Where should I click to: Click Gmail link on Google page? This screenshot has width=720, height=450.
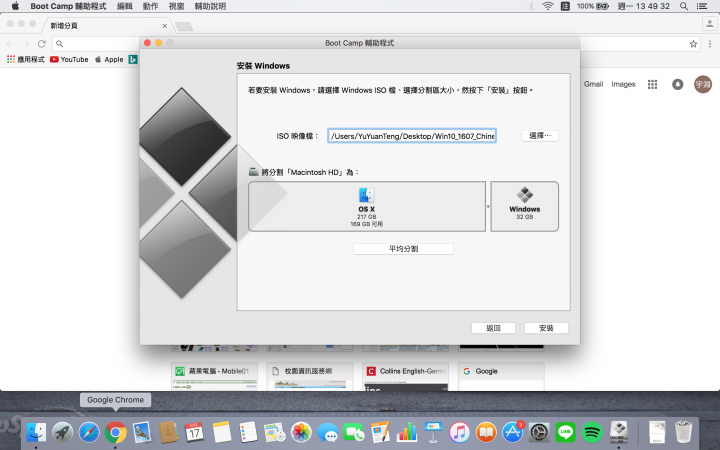593,84
